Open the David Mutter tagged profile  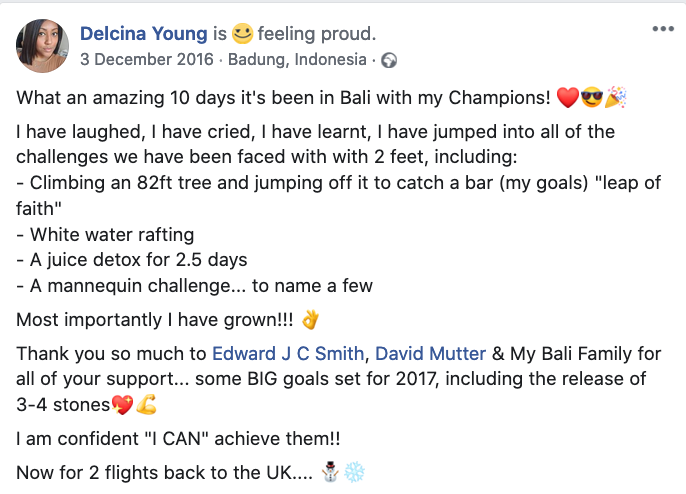point(430,353)
